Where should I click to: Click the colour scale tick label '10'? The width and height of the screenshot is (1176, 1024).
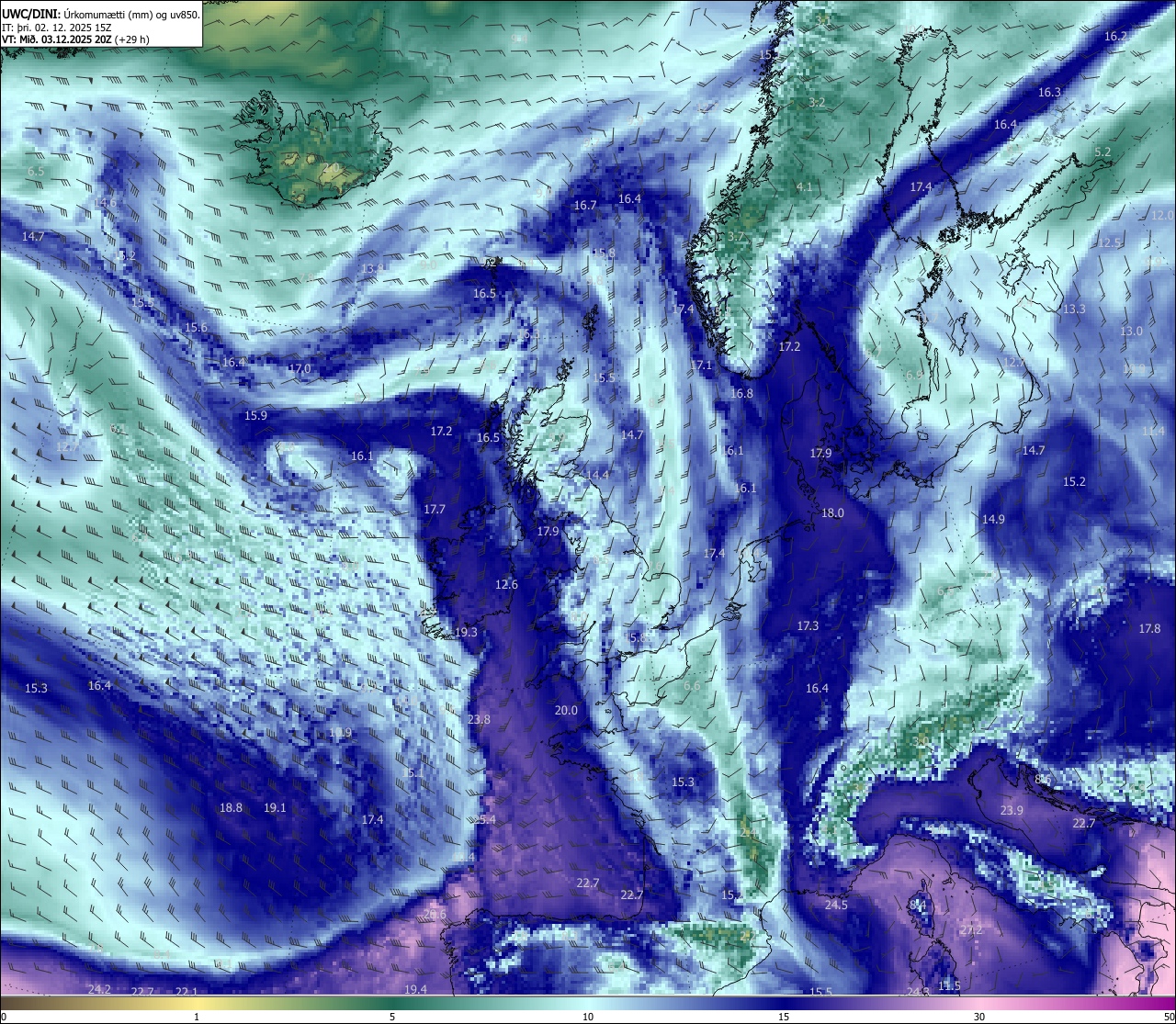coord(588,1017)
